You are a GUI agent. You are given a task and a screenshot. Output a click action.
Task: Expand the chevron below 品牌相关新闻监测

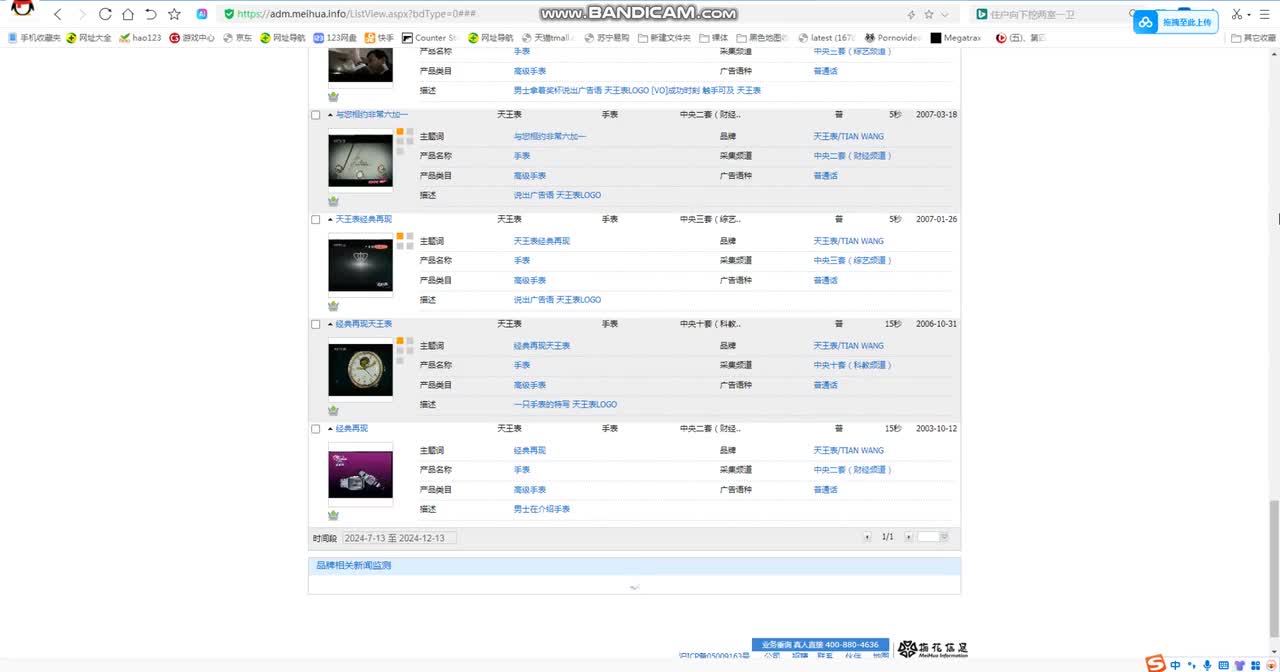pyautogui.click(x=634, y=587)
